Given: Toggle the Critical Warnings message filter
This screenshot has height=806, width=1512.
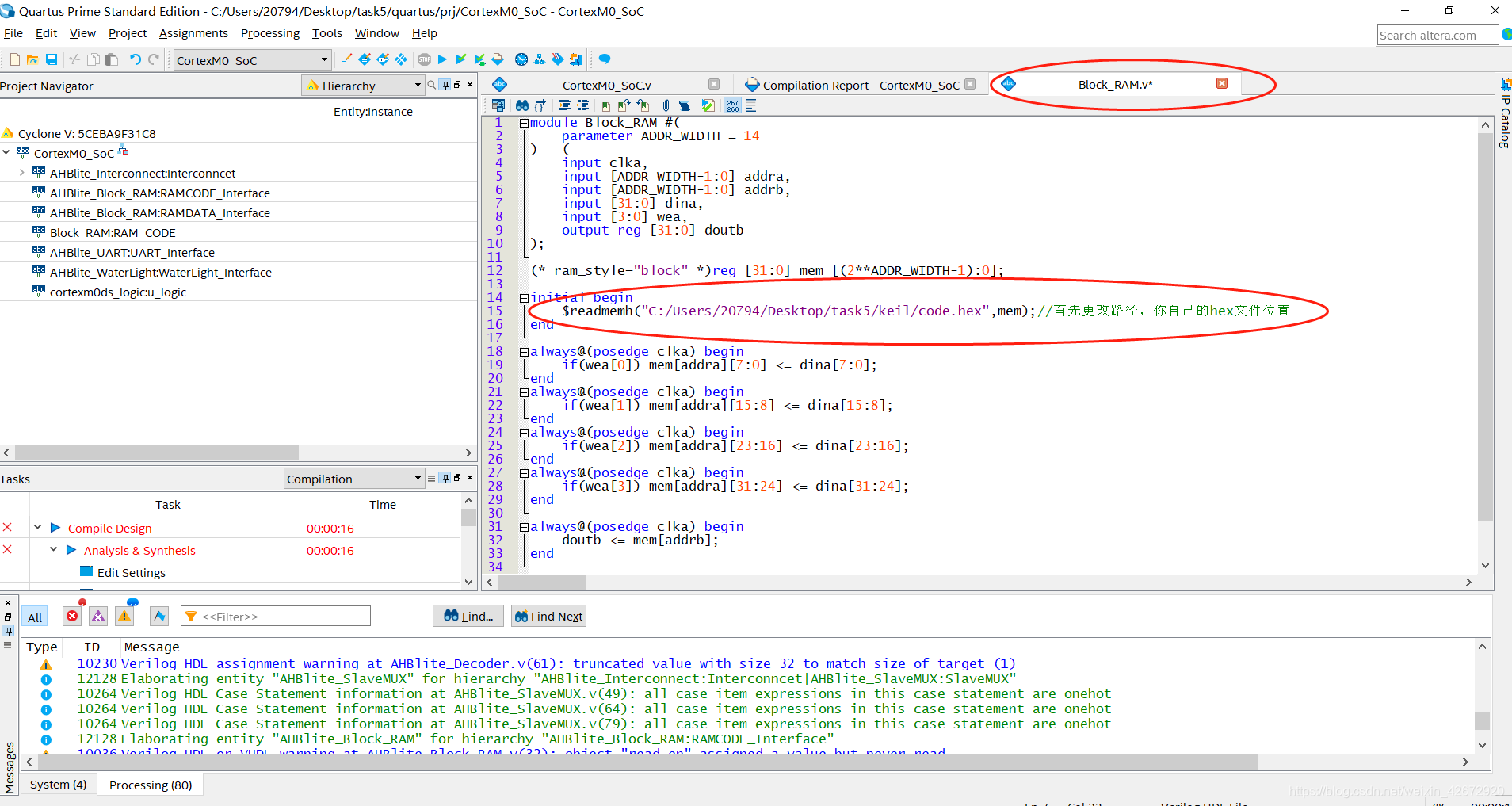Looking at the screenshot, I should [x=98, y=616].
